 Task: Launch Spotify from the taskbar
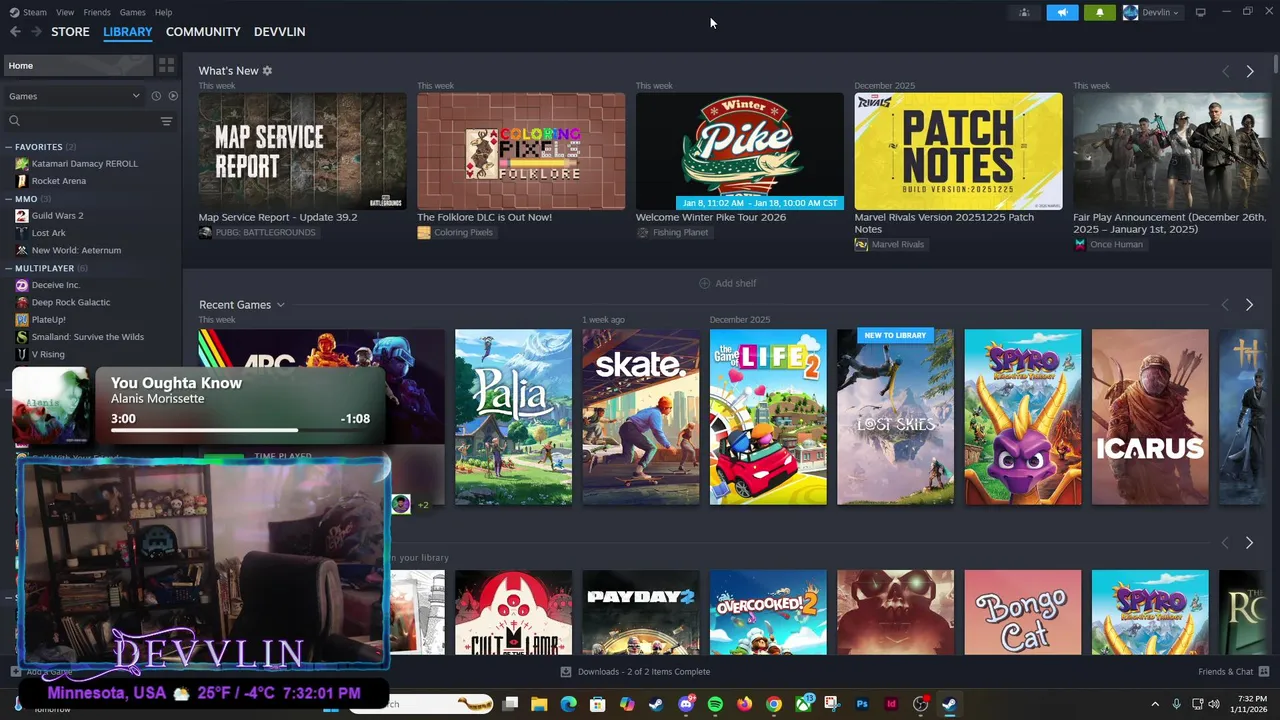point(715,705)
